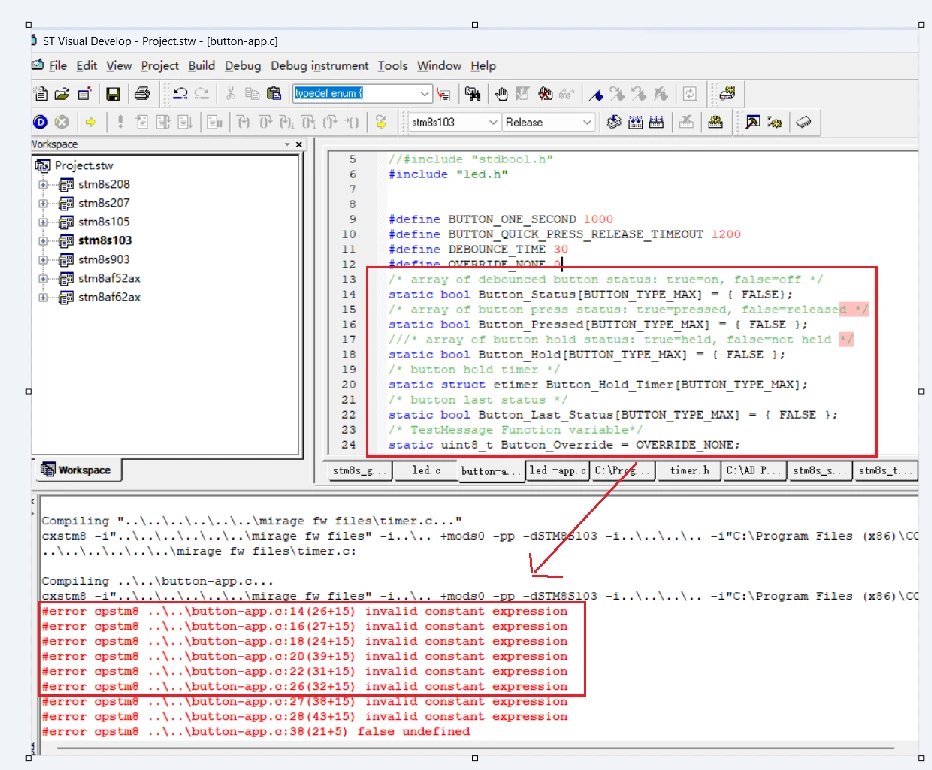
Task: Click the Stop Build icon
Action: point(687,122)
